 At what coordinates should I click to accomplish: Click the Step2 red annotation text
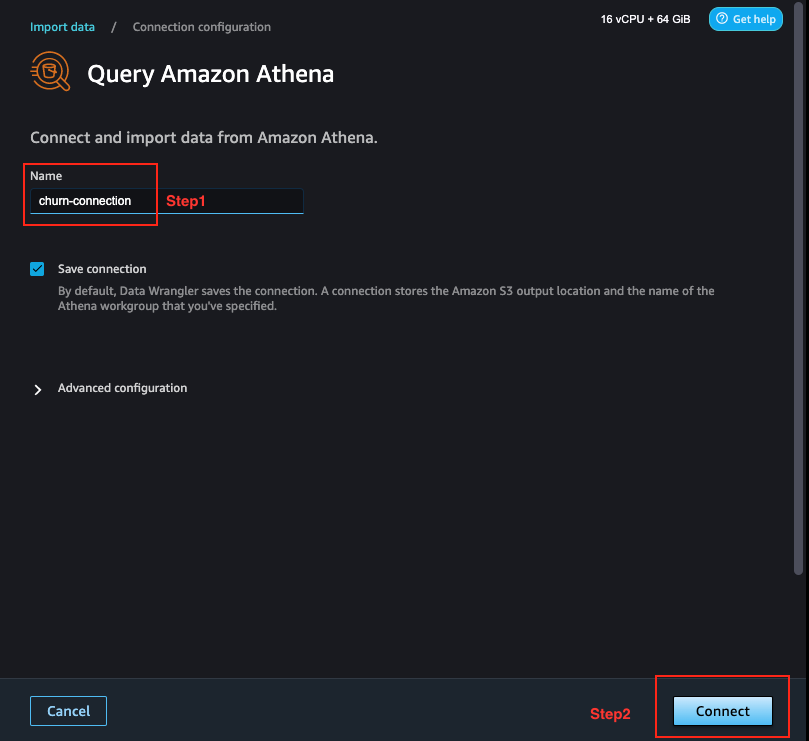pyautogui.click(x=610, y=714)
